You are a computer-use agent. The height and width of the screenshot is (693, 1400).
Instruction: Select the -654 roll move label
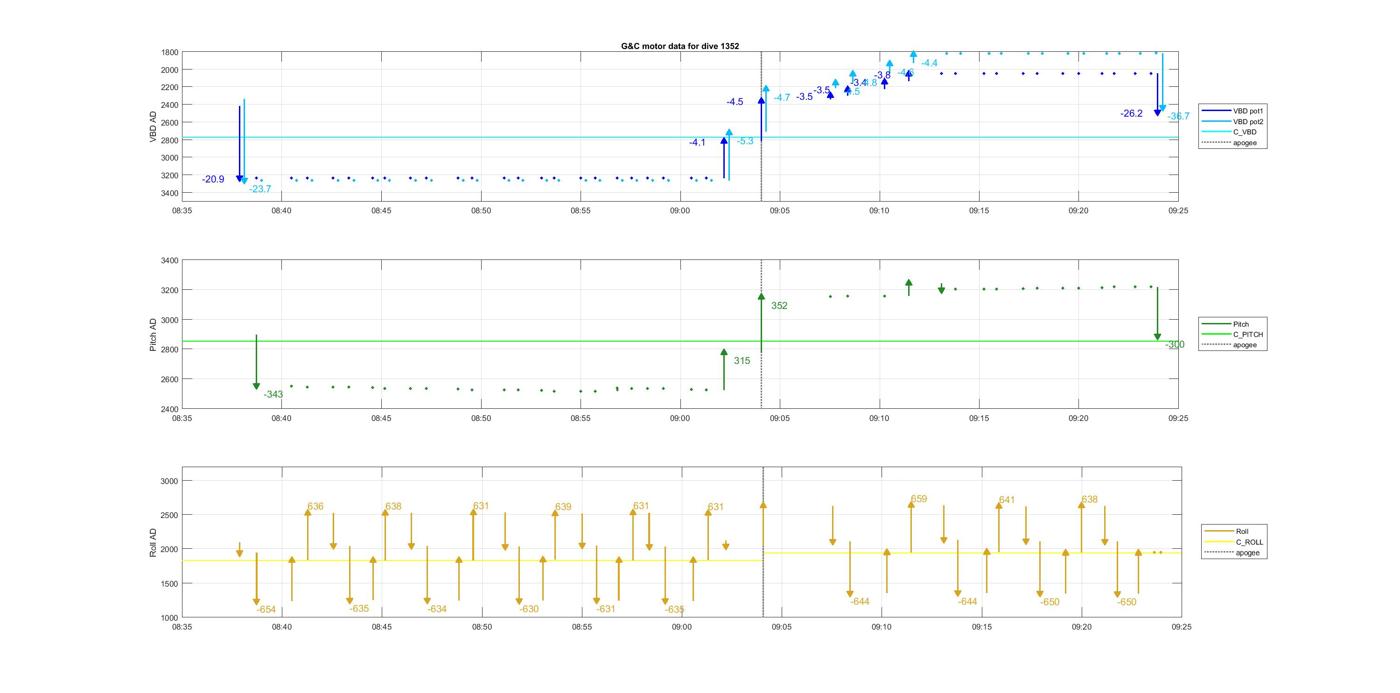tap(266, 609)
